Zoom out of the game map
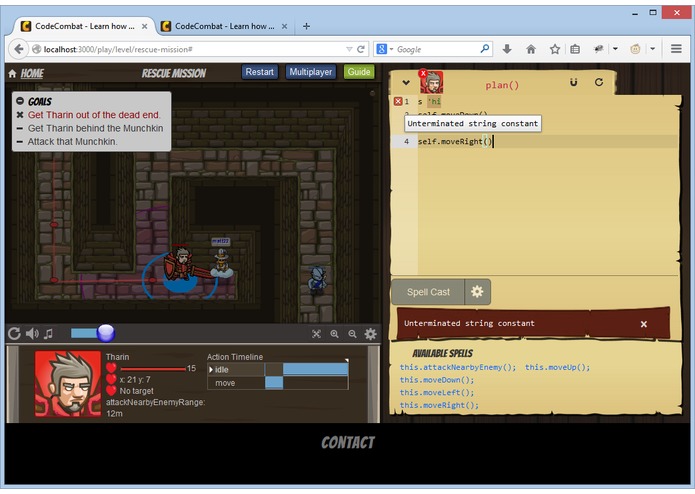 [352, 334]
